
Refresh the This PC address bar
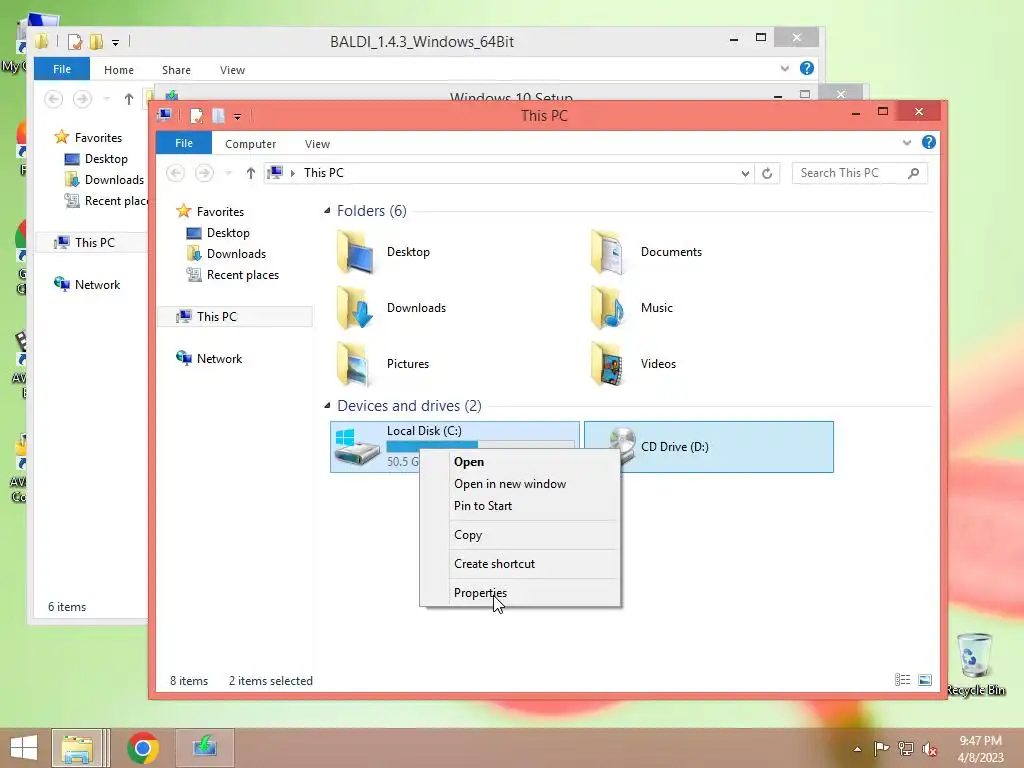tap(767, 173)
